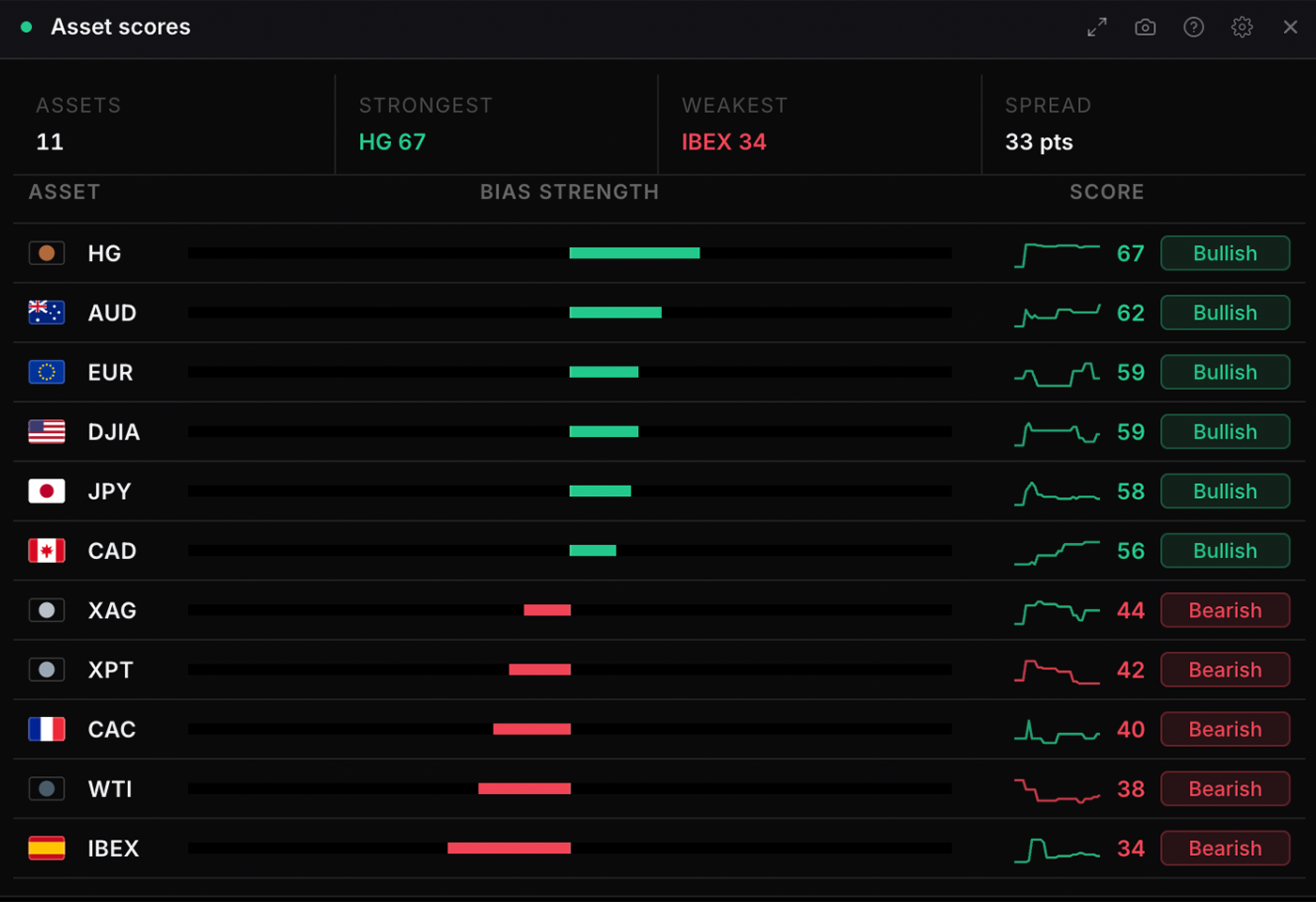Click the score value 56 for CAD
Image resolution: width=1316 pixels, height=902 pixels.
1131,551
